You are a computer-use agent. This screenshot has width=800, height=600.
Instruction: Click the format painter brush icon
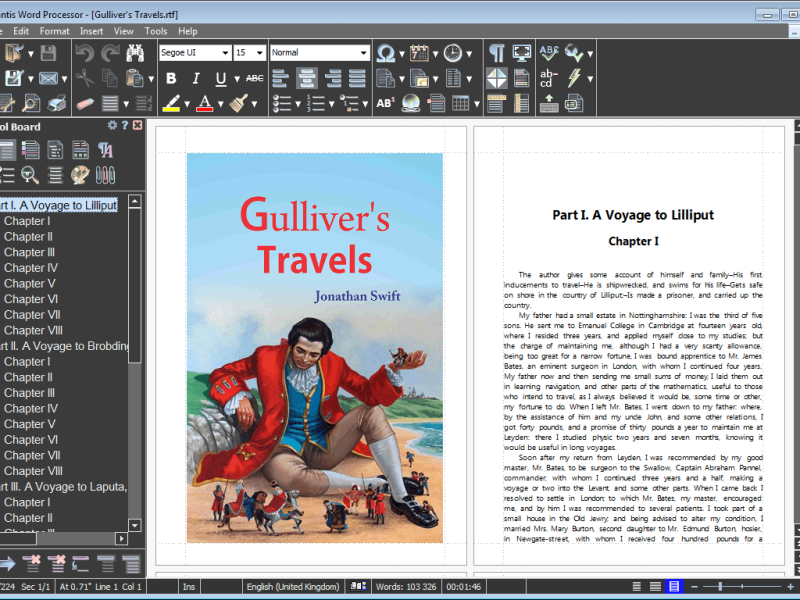(238, 104)
